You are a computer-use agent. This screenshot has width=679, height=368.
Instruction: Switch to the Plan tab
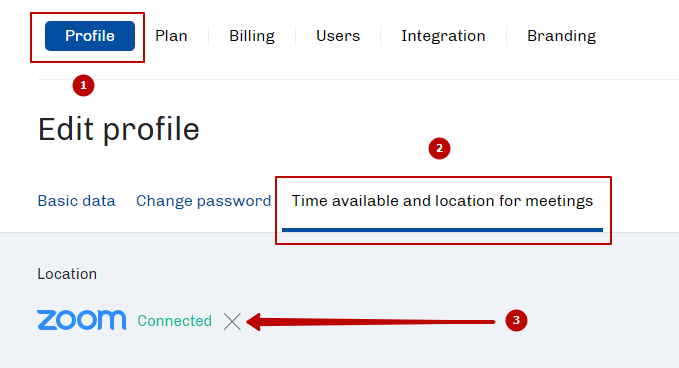coord(171,36)
